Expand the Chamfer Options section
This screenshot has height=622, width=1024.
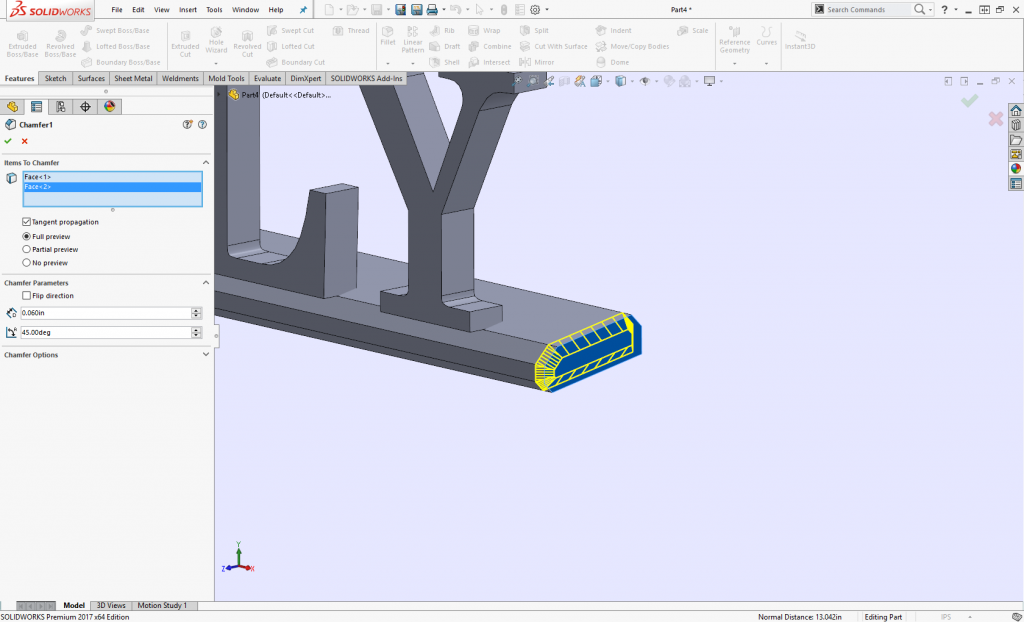pyautogui.click(x=206, y=355)
